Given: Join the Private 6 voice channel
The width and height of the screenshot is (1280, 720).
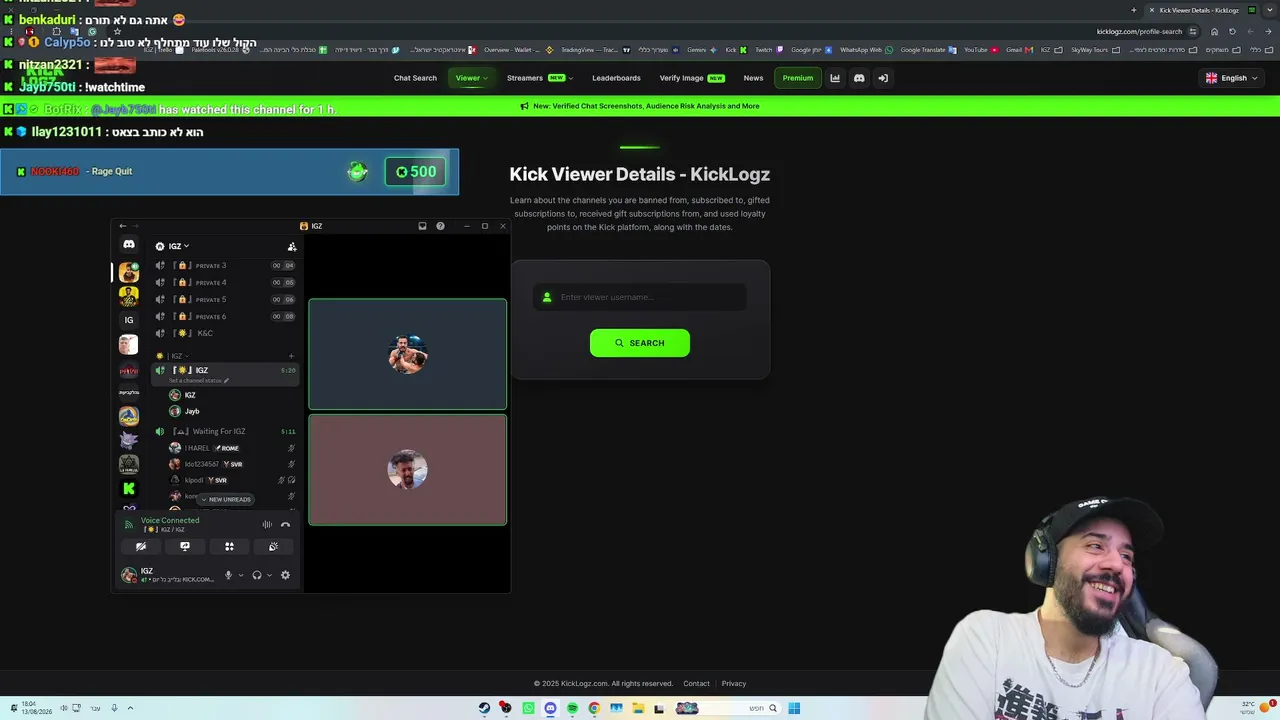Looking at the screenshot, I should tap(225, 317).
